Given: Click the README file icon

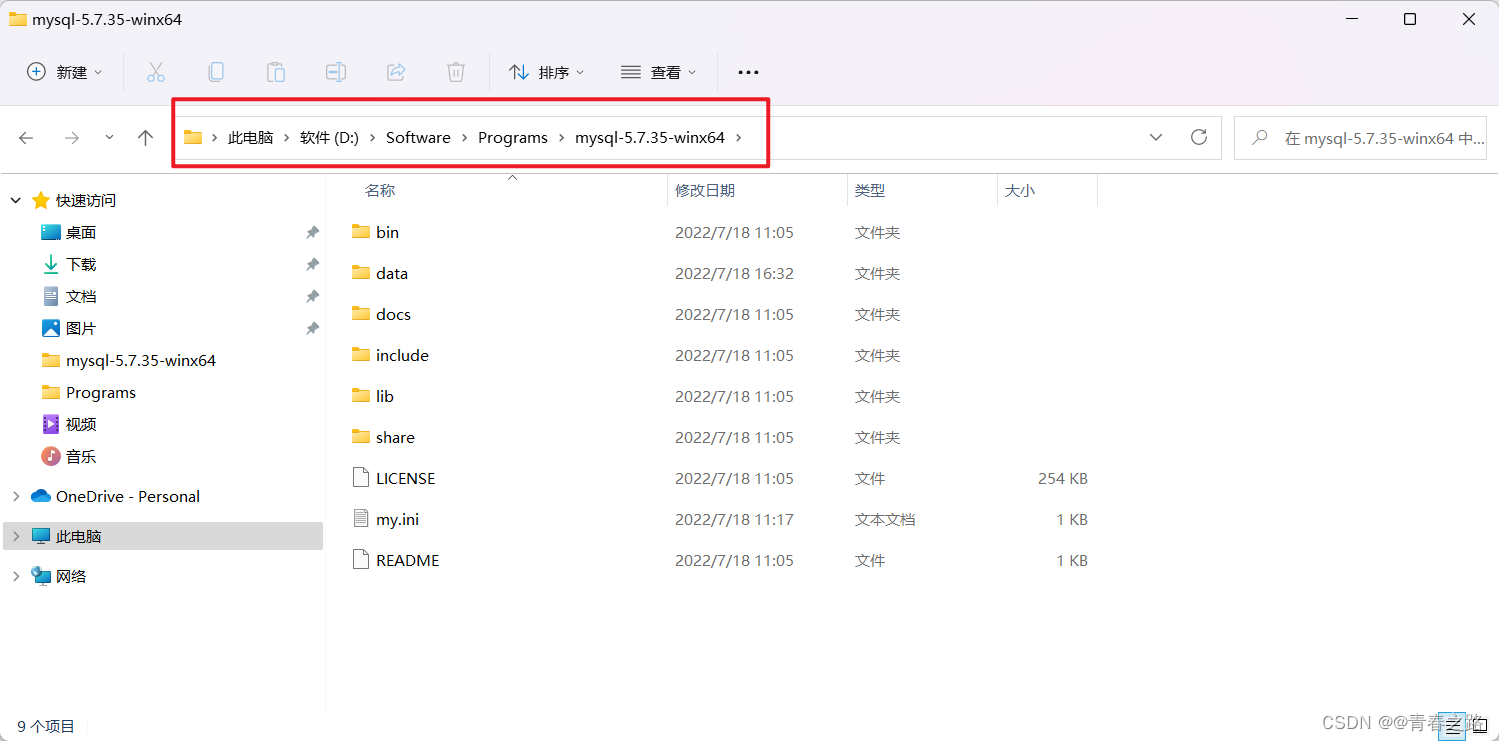Looking at the screenshot, I should pos(361,559).
